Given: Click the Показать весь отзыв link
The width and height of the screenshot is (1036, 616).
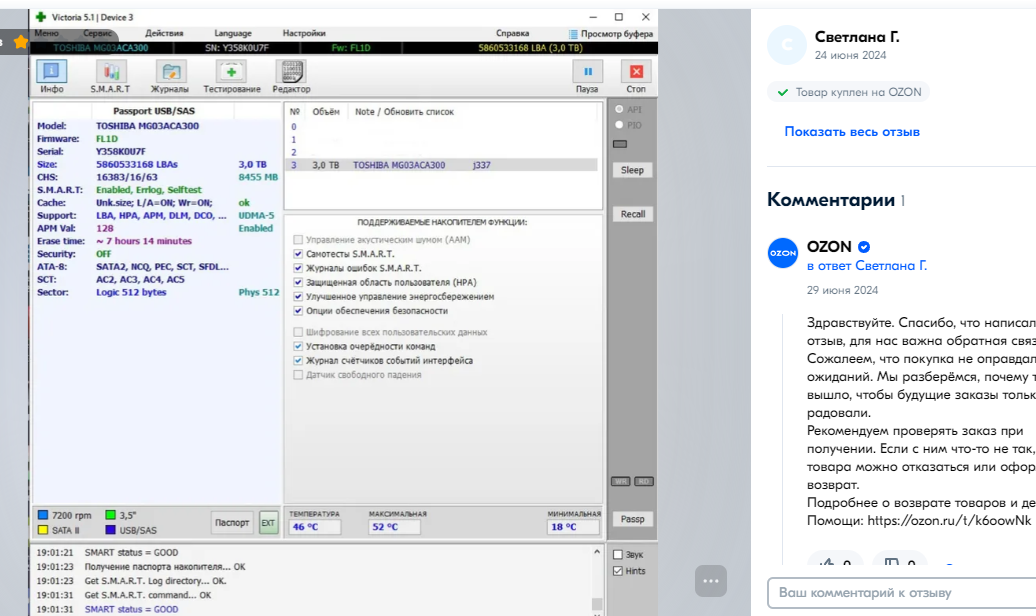Looking at the screenshot, I should (851, 131).
